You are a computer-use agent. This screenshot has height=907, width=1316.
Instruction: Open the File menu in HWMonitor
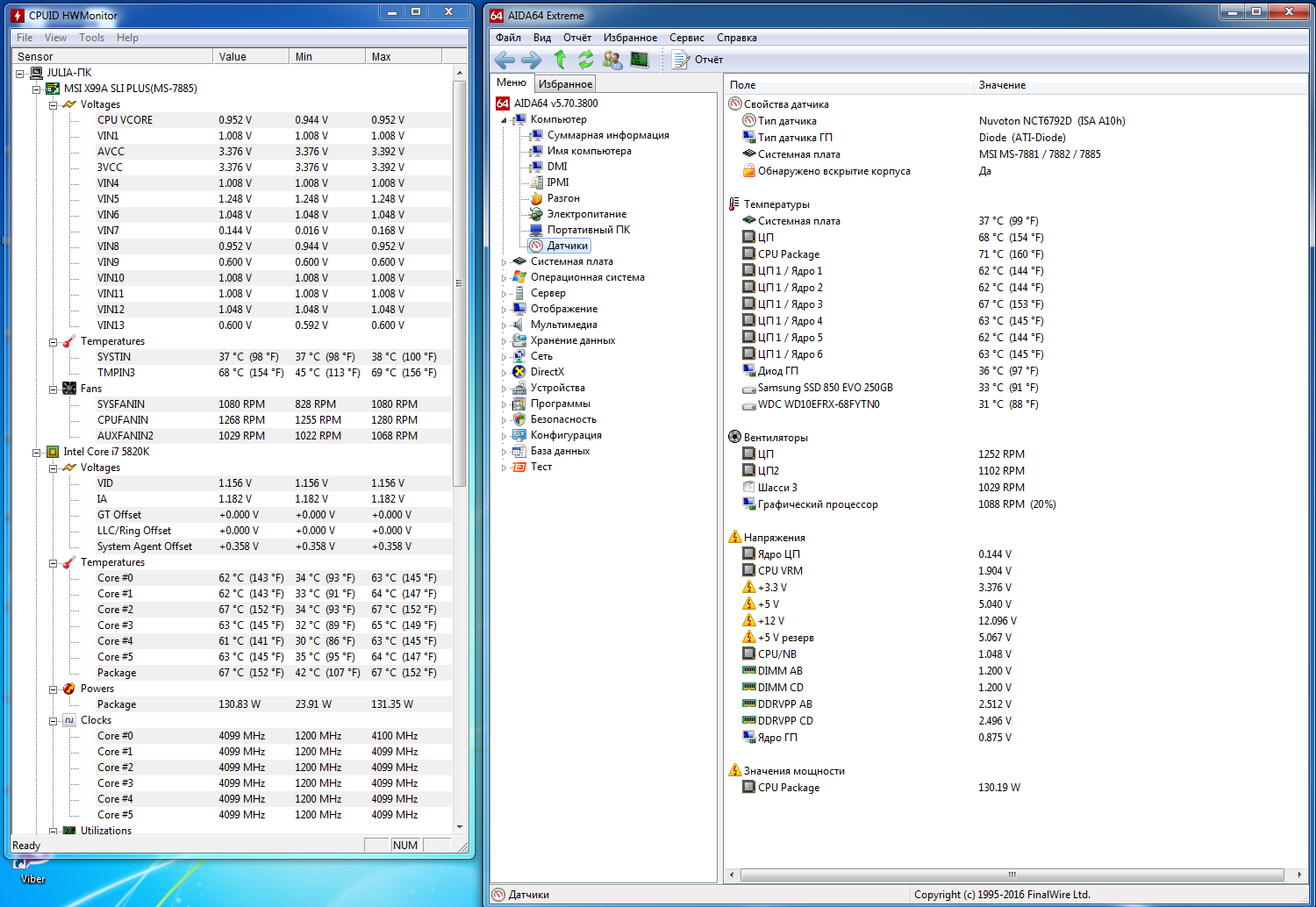pos(25,38)
